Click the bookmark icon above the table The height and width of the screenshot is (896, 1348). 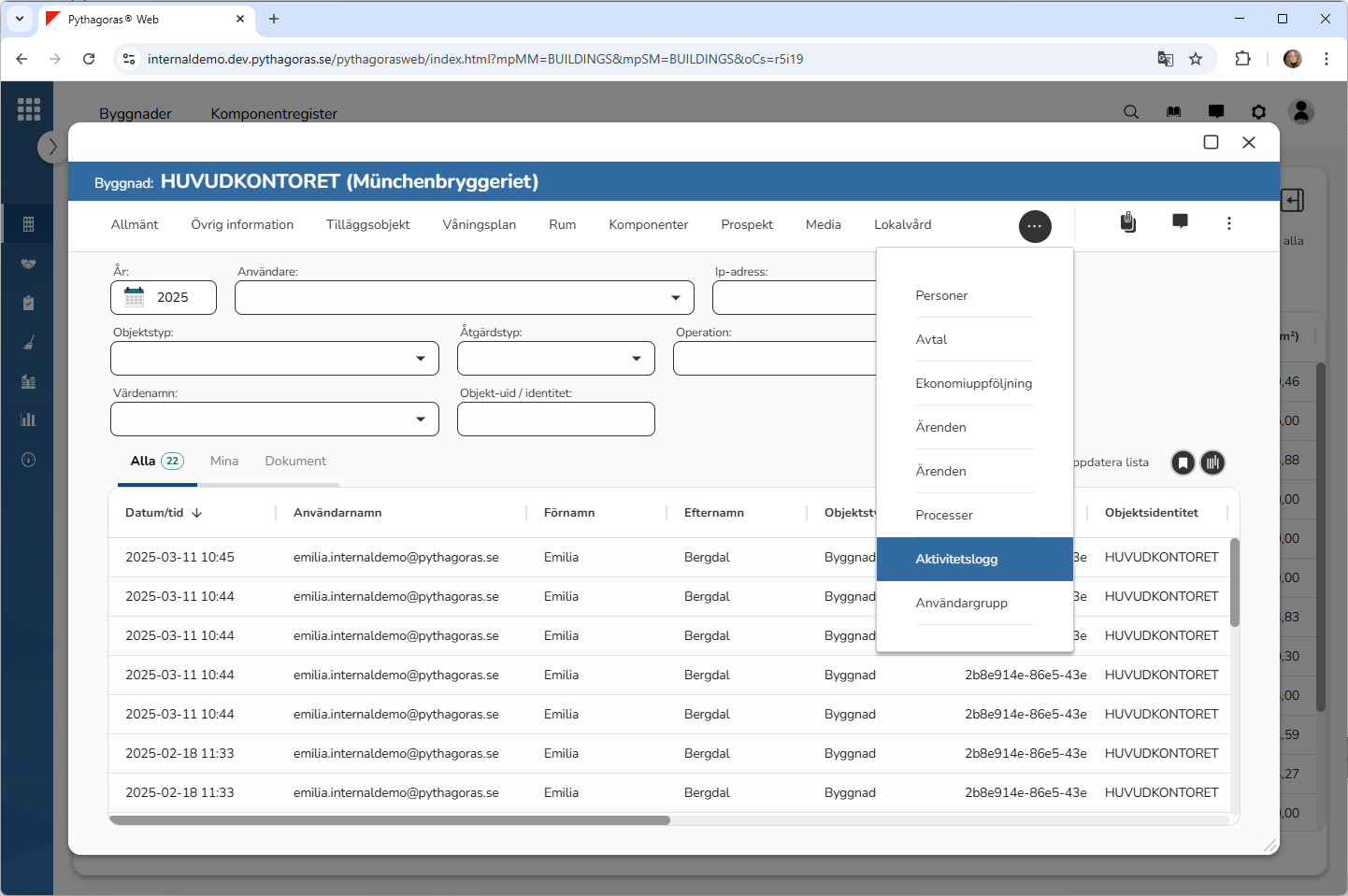pos(1183,462)
